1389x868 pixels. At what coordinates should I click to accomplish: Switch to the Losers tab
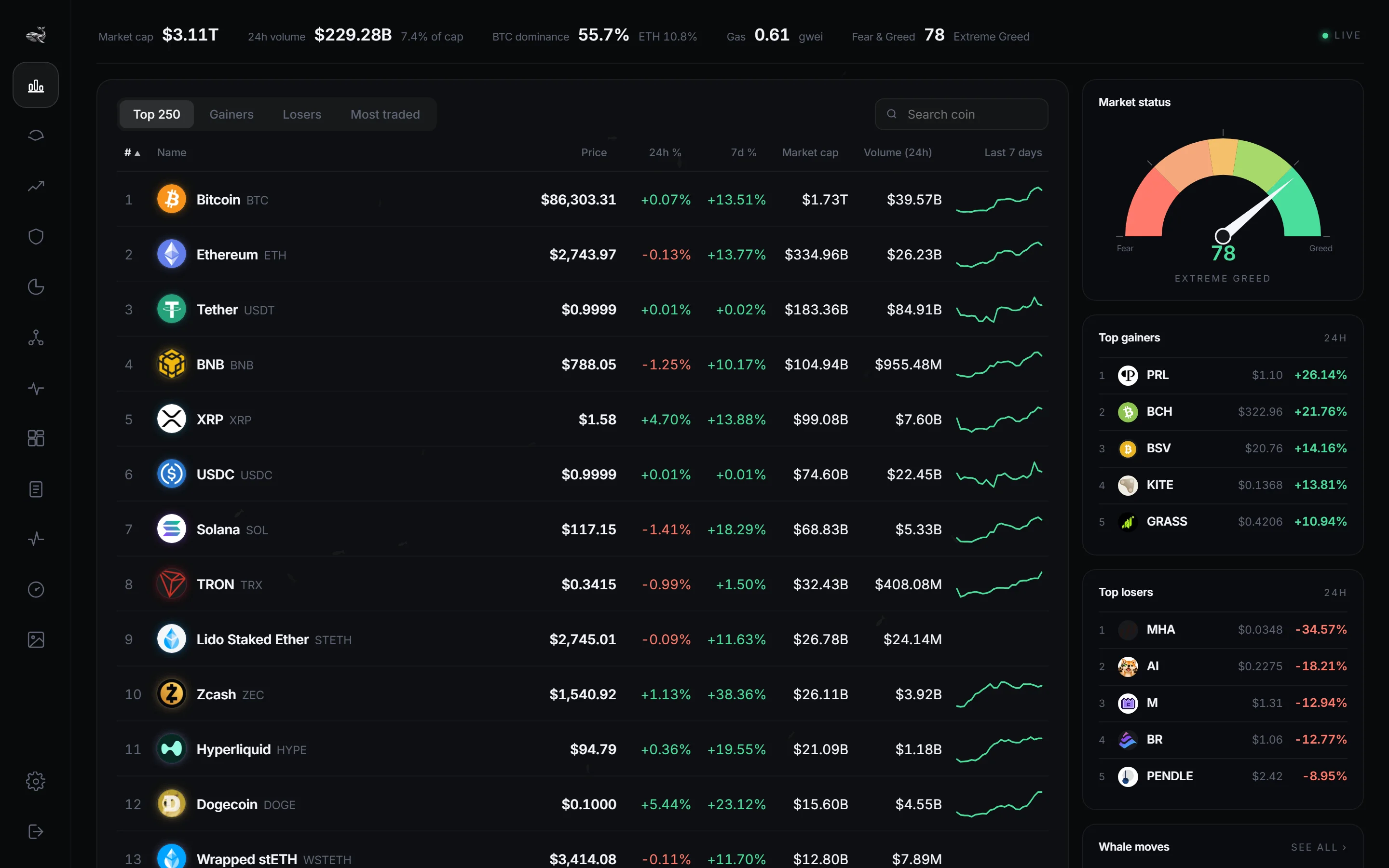pyautogui.click(x=302, y=114)
